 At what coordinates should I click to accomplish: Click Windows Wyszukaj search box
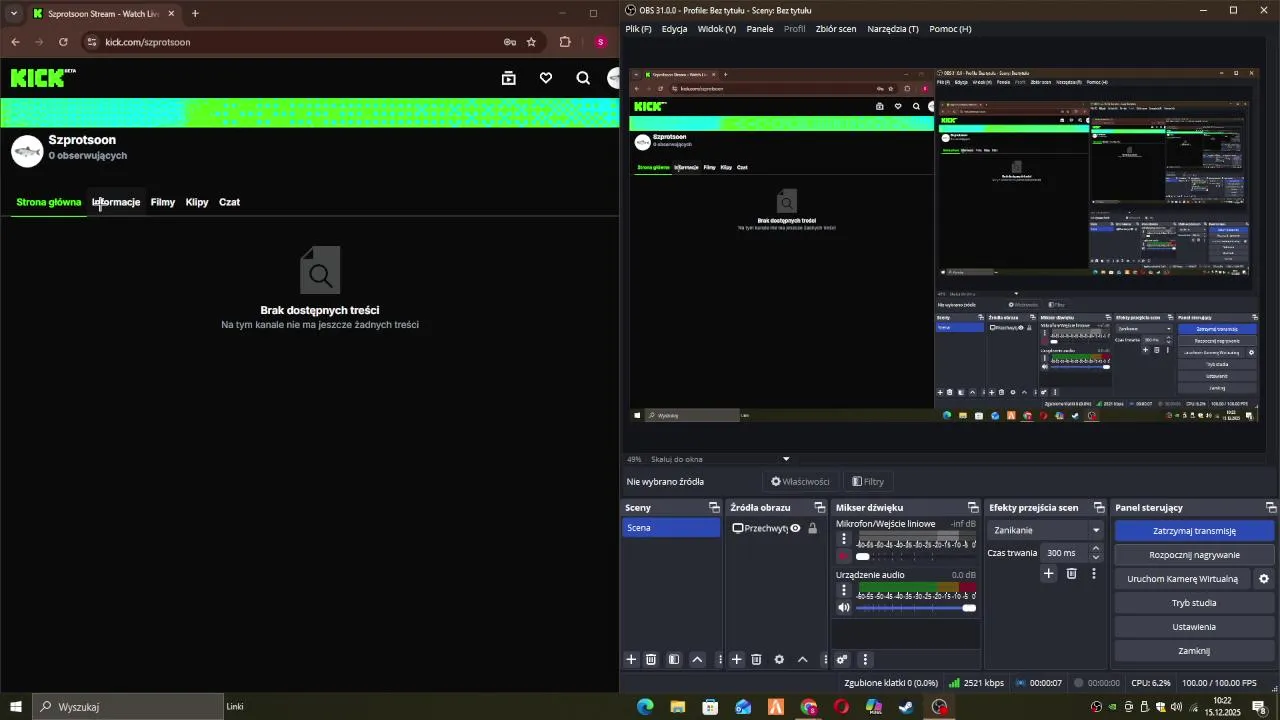coord(128,707)
